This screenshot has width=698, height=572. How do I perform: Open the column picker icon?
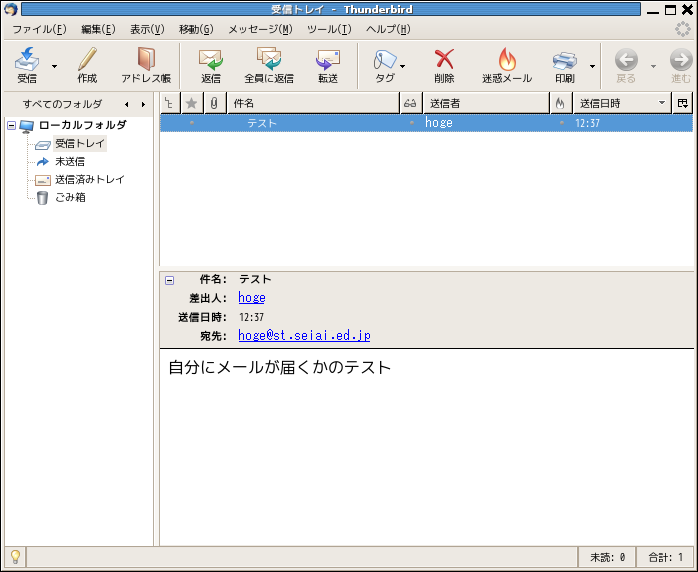click(x=682, y=104)
